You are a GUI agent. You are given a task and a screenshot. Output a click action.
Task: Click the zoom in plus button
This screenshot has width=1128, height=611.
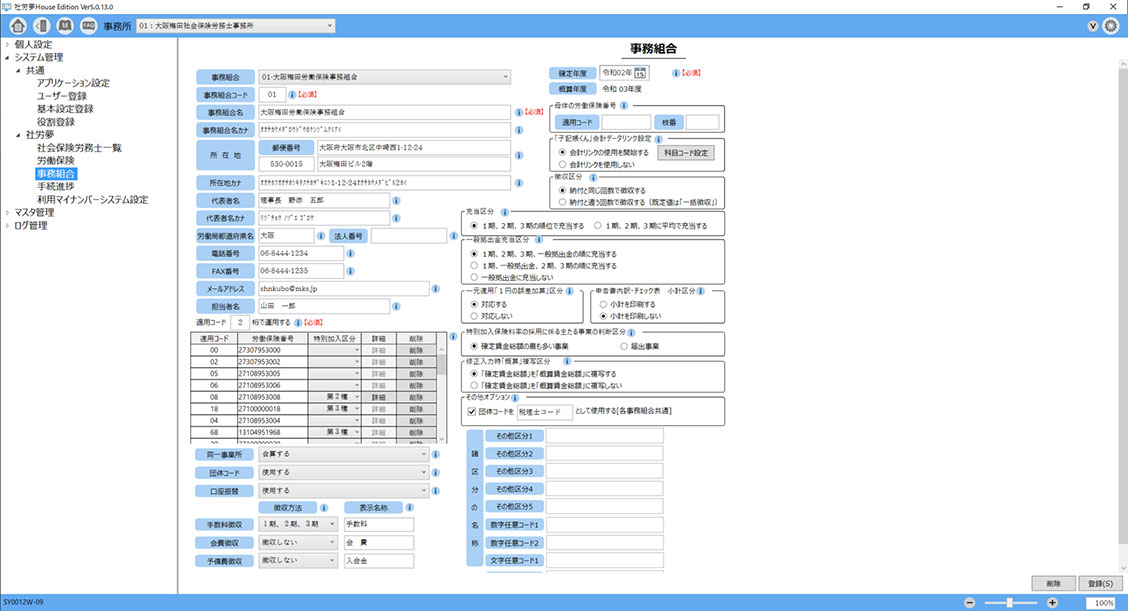[1052, 603]
